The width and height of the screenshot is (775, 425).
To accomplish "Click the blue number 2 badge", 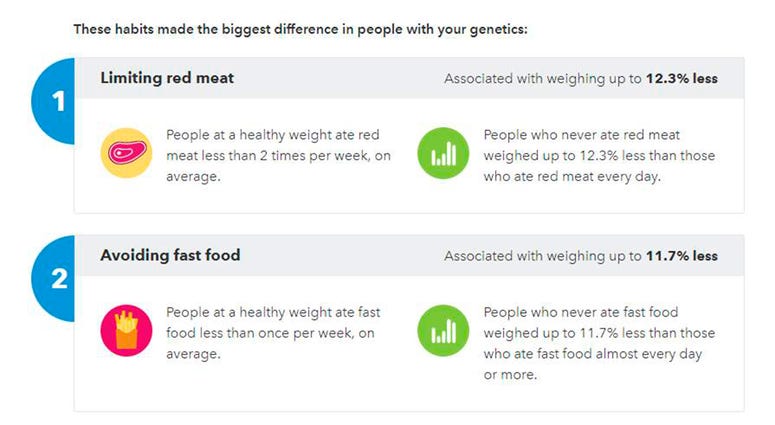I will coord(53,279).
